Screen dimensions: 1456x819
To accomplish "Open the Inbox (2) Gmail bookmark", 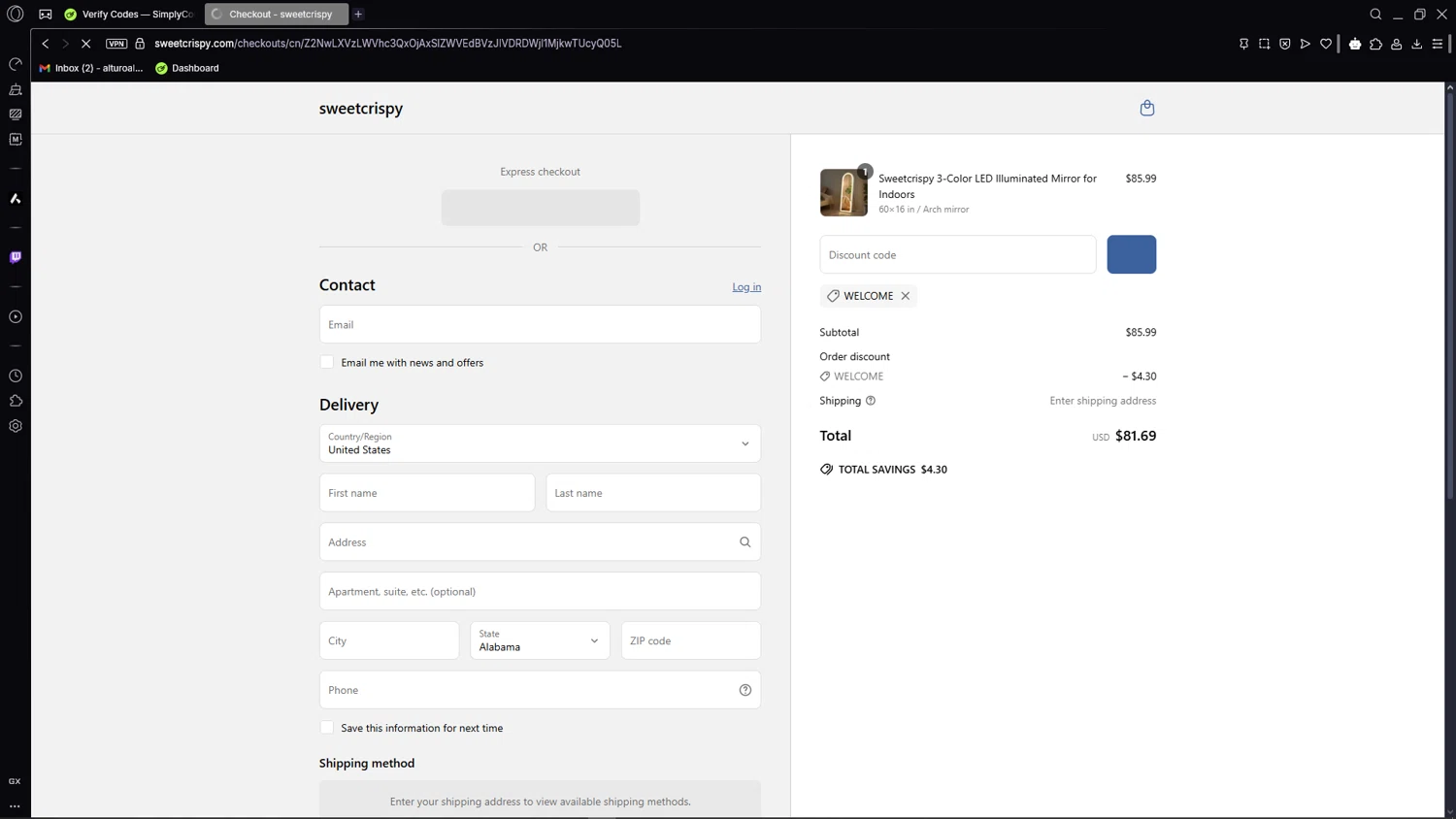I will [90, 68].
